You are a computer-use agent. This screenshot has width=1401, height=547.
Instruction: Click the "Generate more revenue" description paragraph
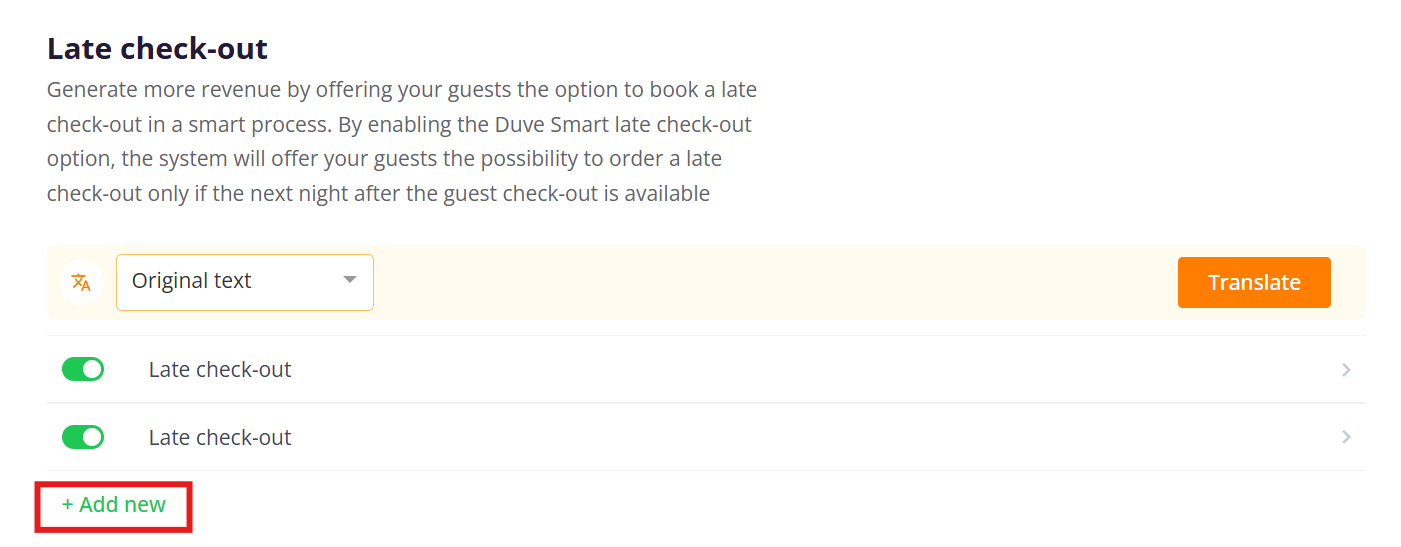pyautogui.click(x=402, y=142)
